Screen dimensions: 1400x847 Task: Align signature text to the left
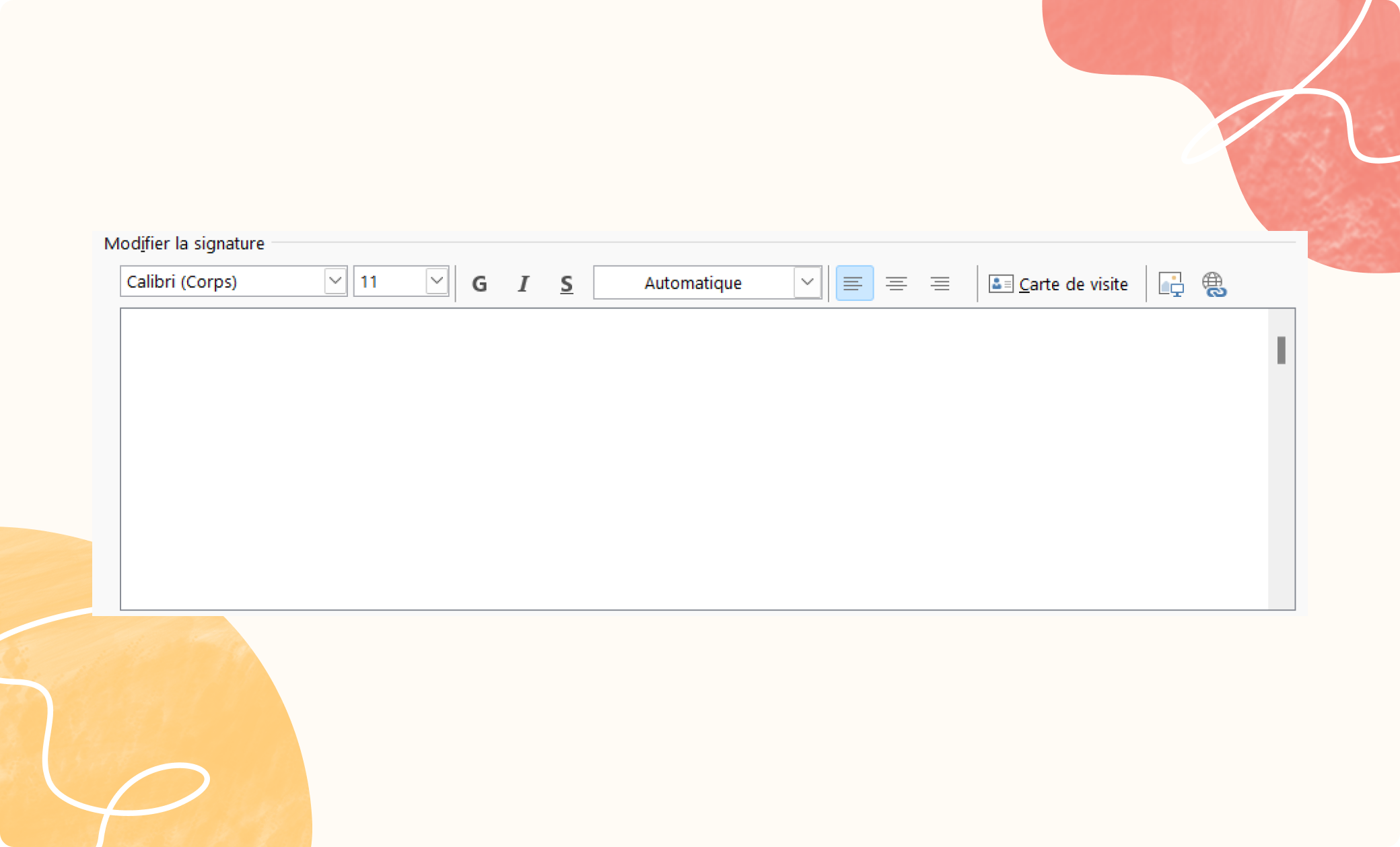coord(853,283)
